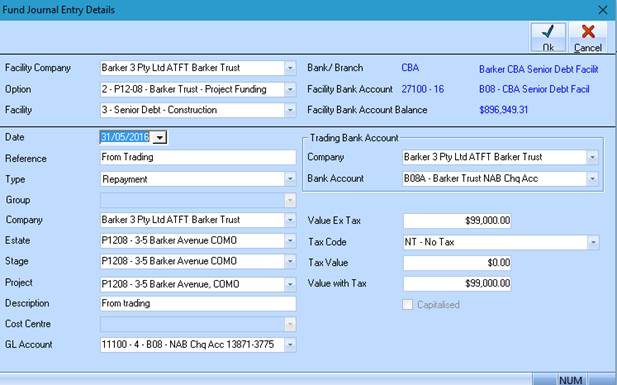The height and width of the screenshot is (385, 617).
Task: Open the Cost Centre dropdown
Action: click(290, 324)
